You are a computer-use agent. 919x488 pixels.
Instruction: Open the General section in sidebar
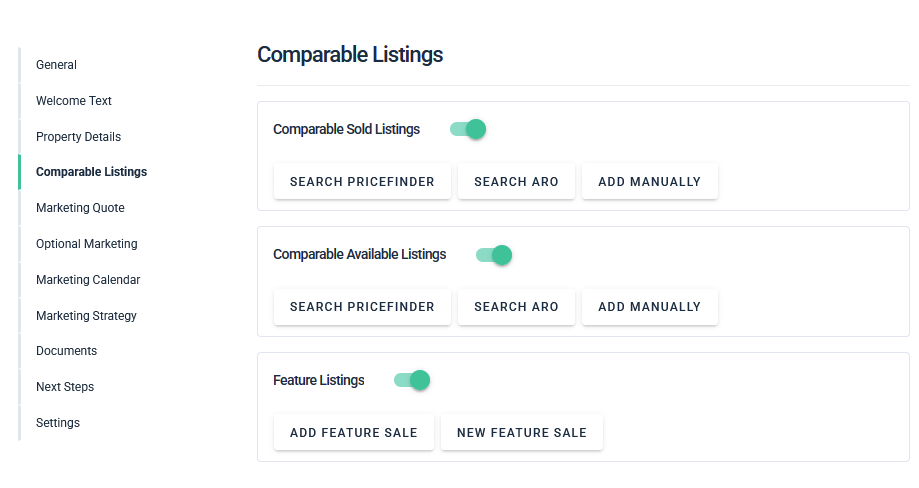pos(56,65)
